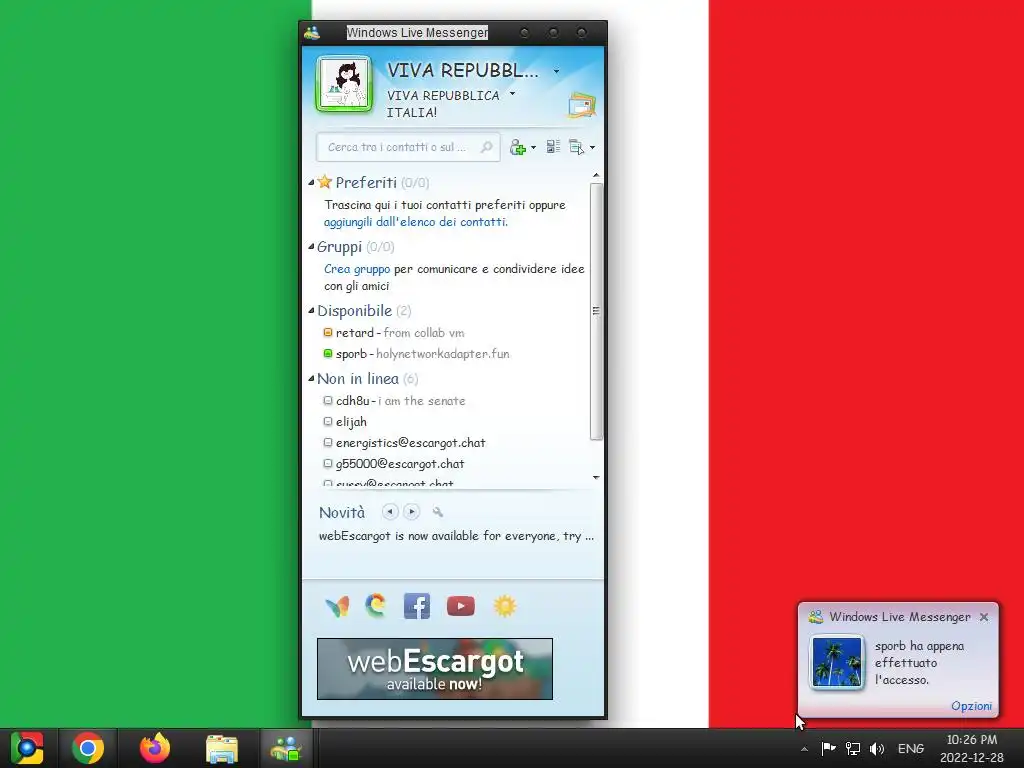
Task: Show hidden tray icons arrow
Action: coord(805,749)
